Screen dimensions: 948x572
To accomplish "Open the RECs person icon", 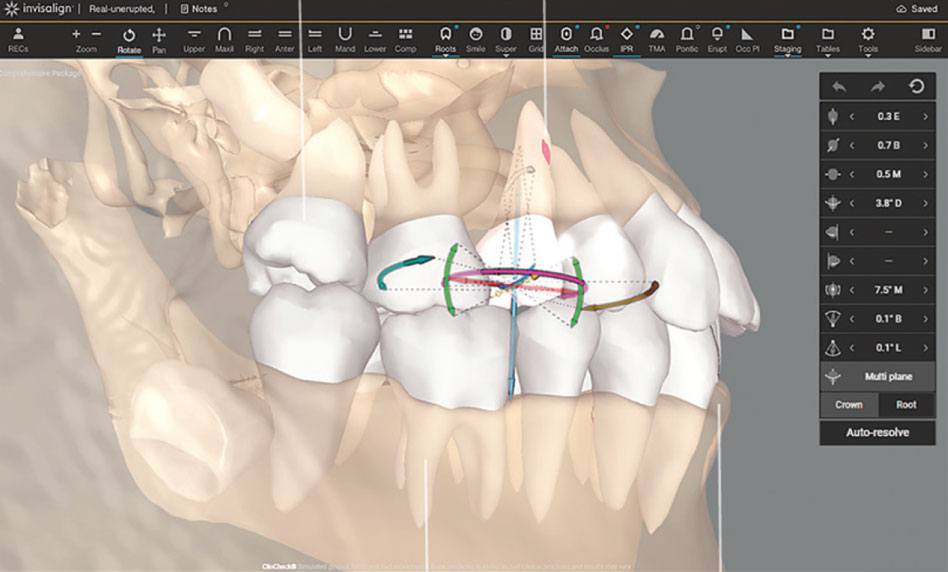I will point(18,39).
